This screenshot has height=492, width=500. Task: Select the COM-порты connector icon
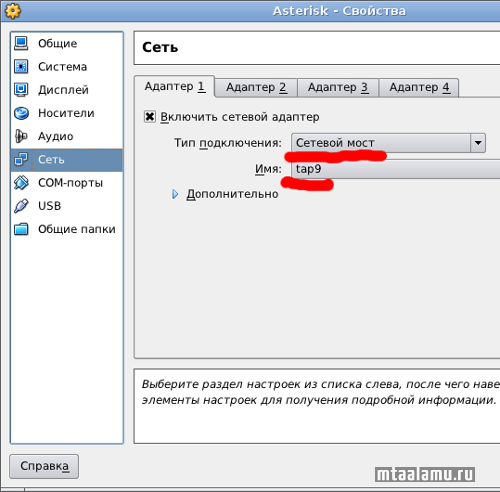coord(21,183)
